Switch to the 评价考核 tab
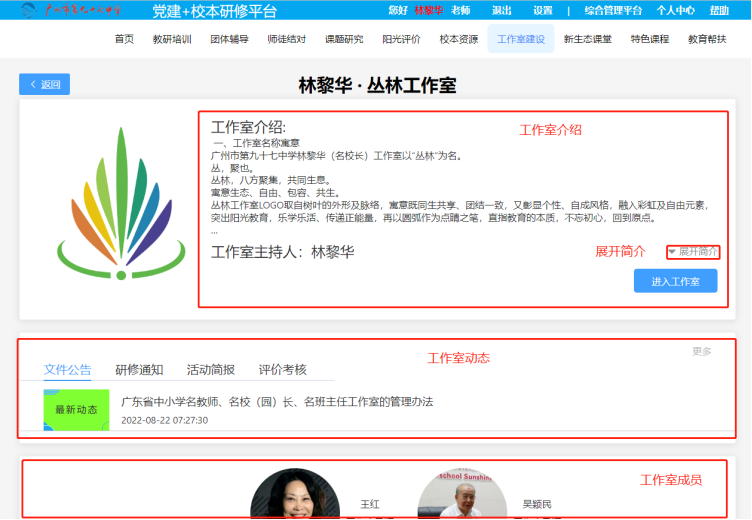Image resolution: width=752 pixels, height=520 pixels. click(282, 369)
